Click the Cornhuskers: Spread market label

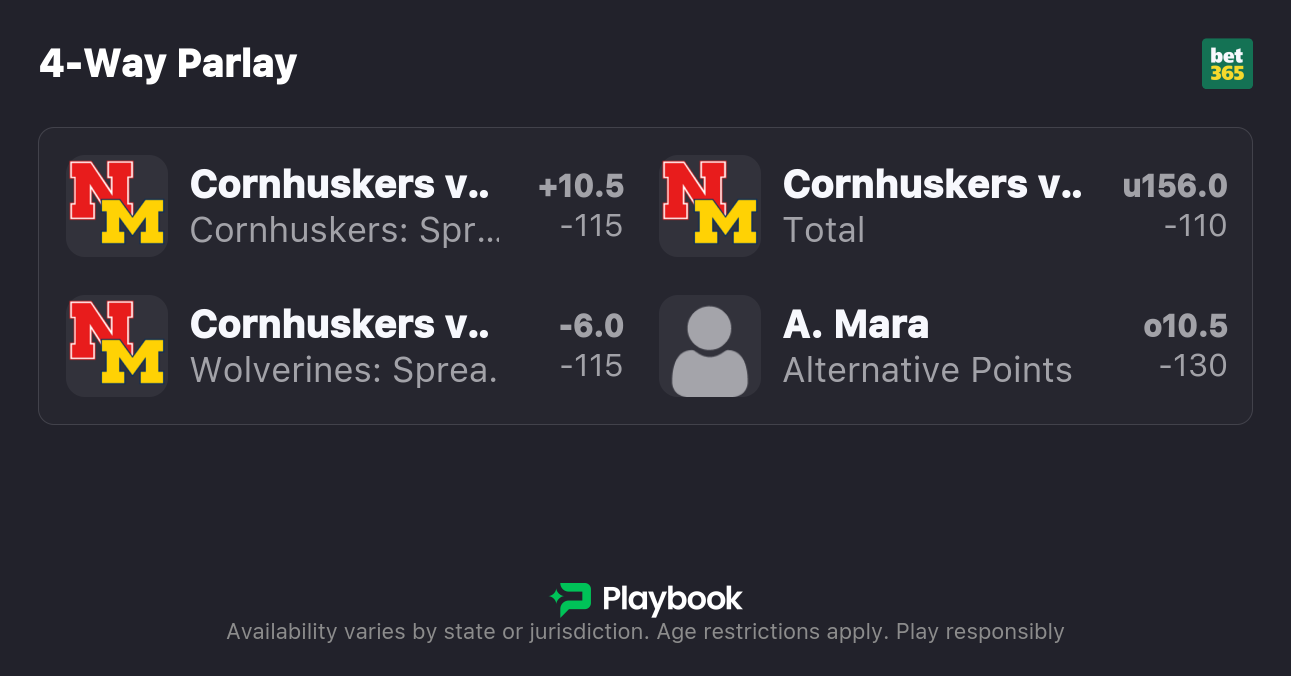point(343,230)
